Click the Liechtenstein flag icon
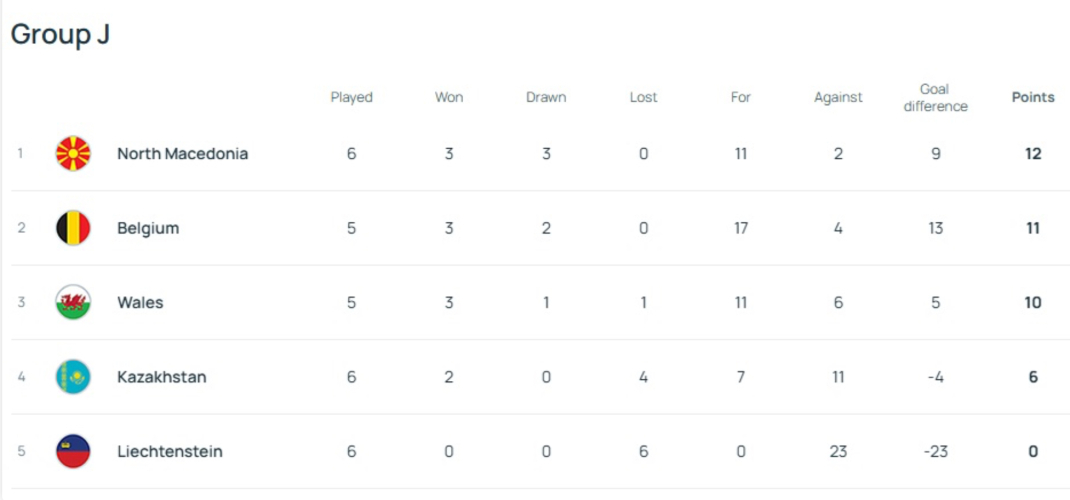The width and height of the screenshot is (1070, 500). (x=73, y=451)
